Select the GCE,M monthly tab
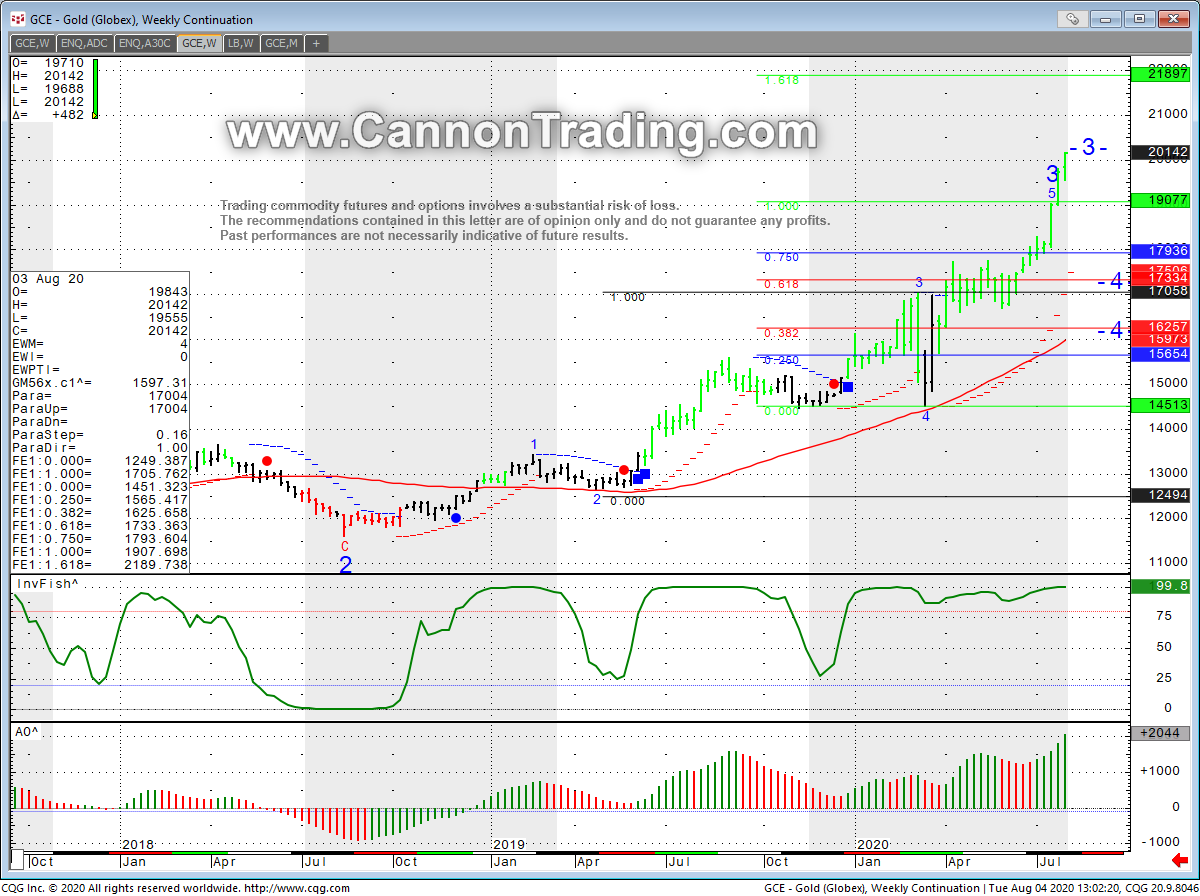Image resolution: width=1200 pixels, height=896 pixels. point(280,43)
